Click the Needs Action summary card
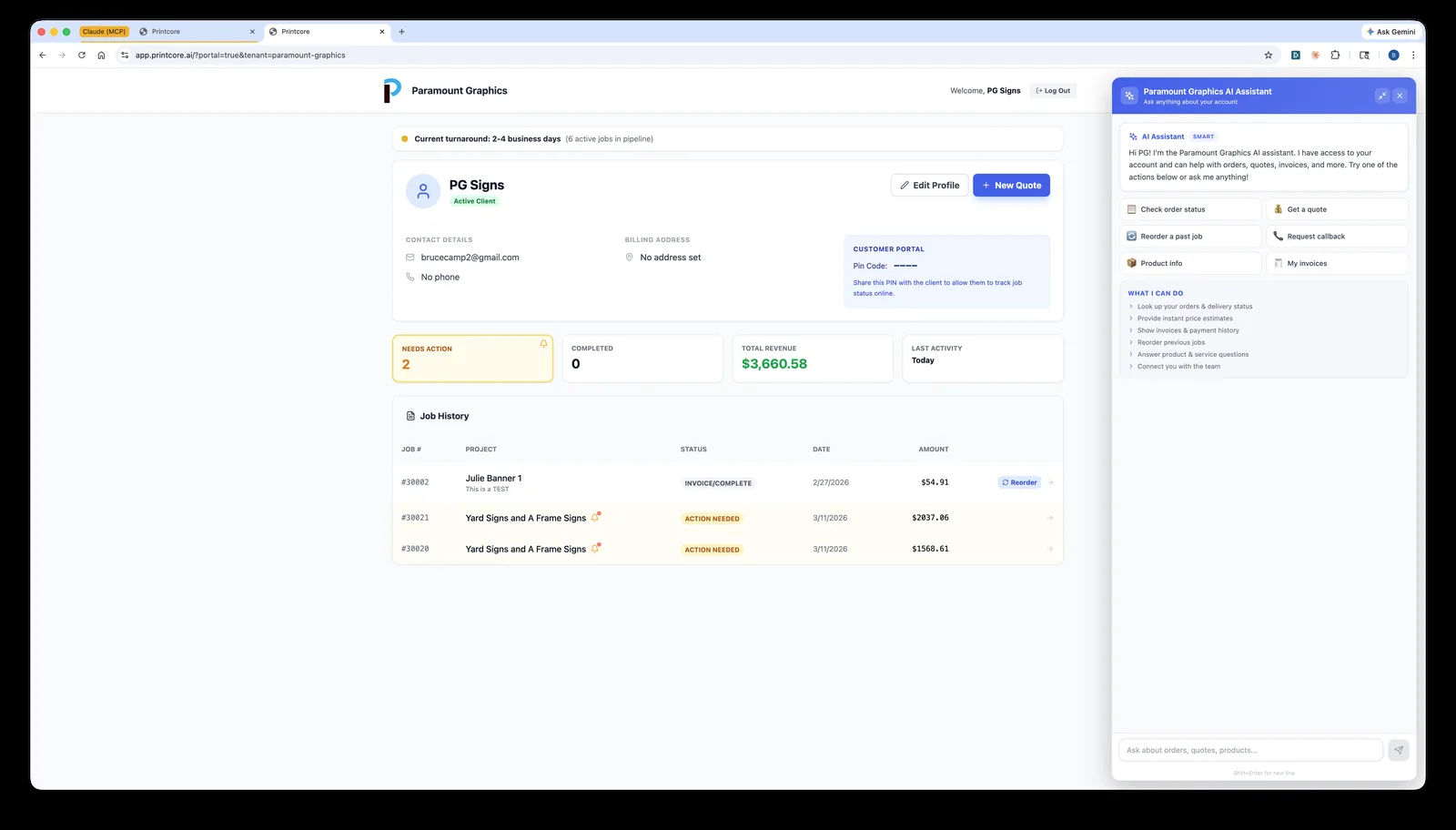The width and height of the screenshot is (1456, 830). point(472,359)
